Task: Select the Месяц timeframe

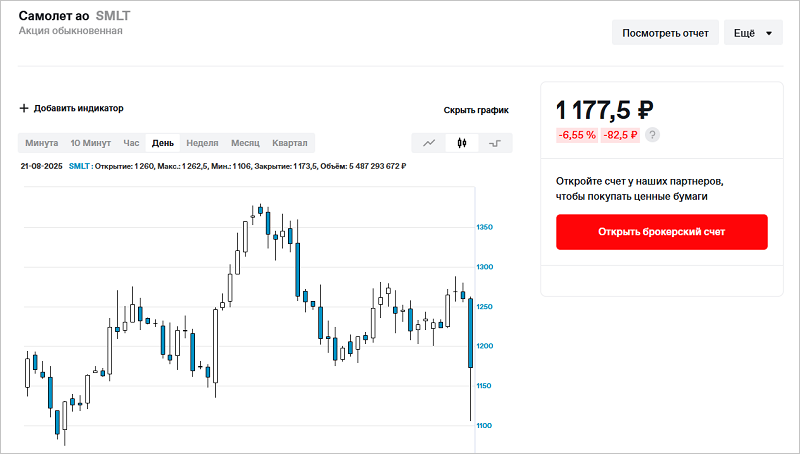Action: tap(245, 143)
